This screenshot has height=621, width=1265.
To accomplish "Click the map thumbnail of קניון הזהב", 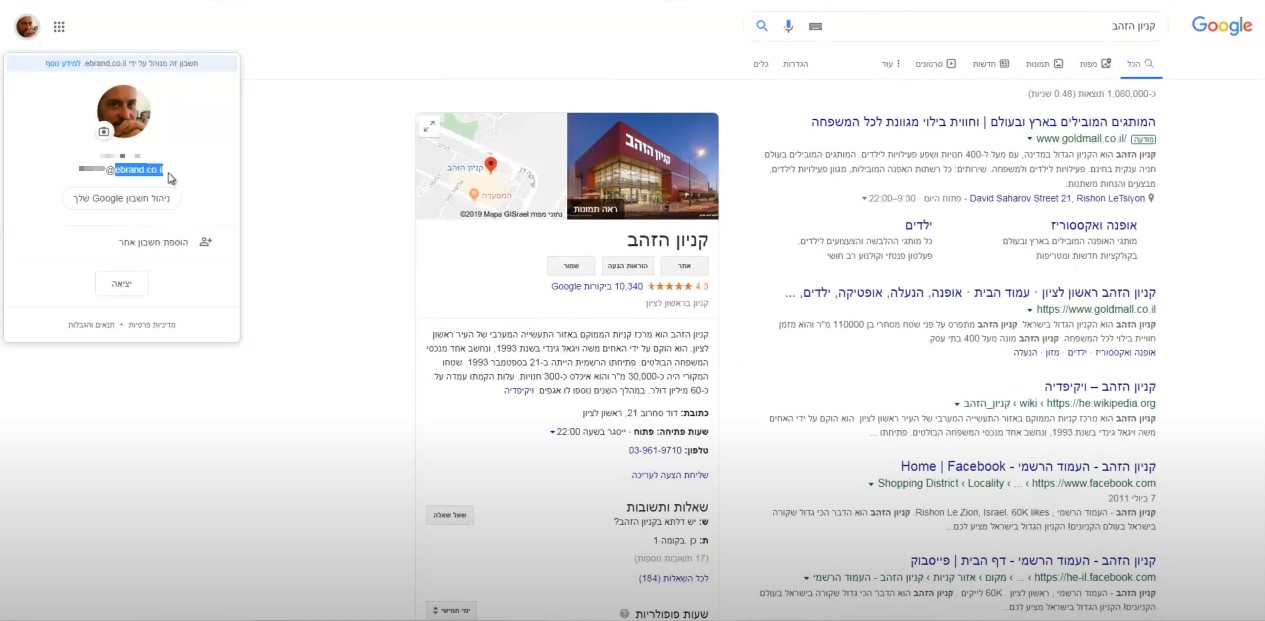I will tap(491, 166).
